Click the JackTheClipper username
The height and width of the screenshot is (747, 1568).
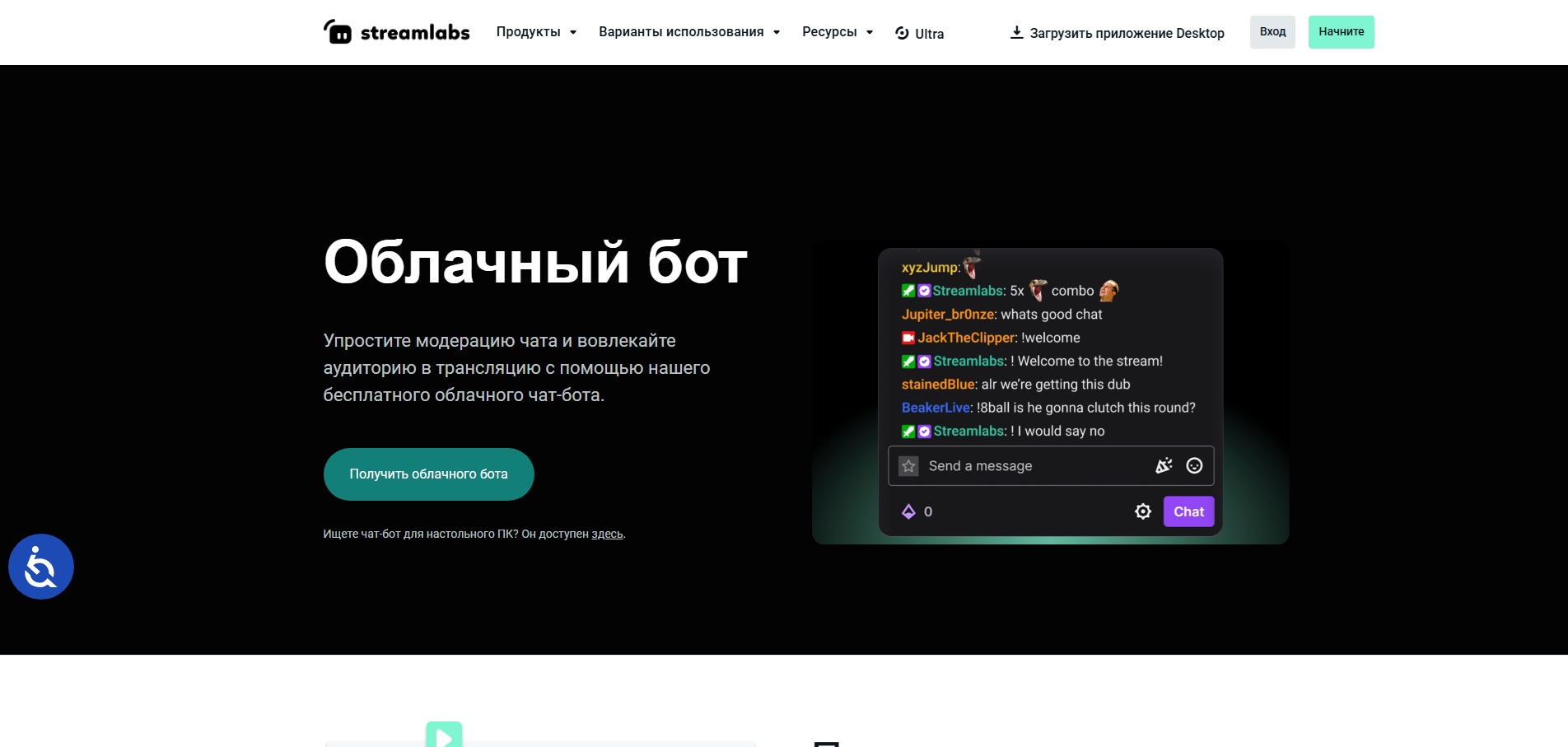pyautogui.click(x=968, y=338)
